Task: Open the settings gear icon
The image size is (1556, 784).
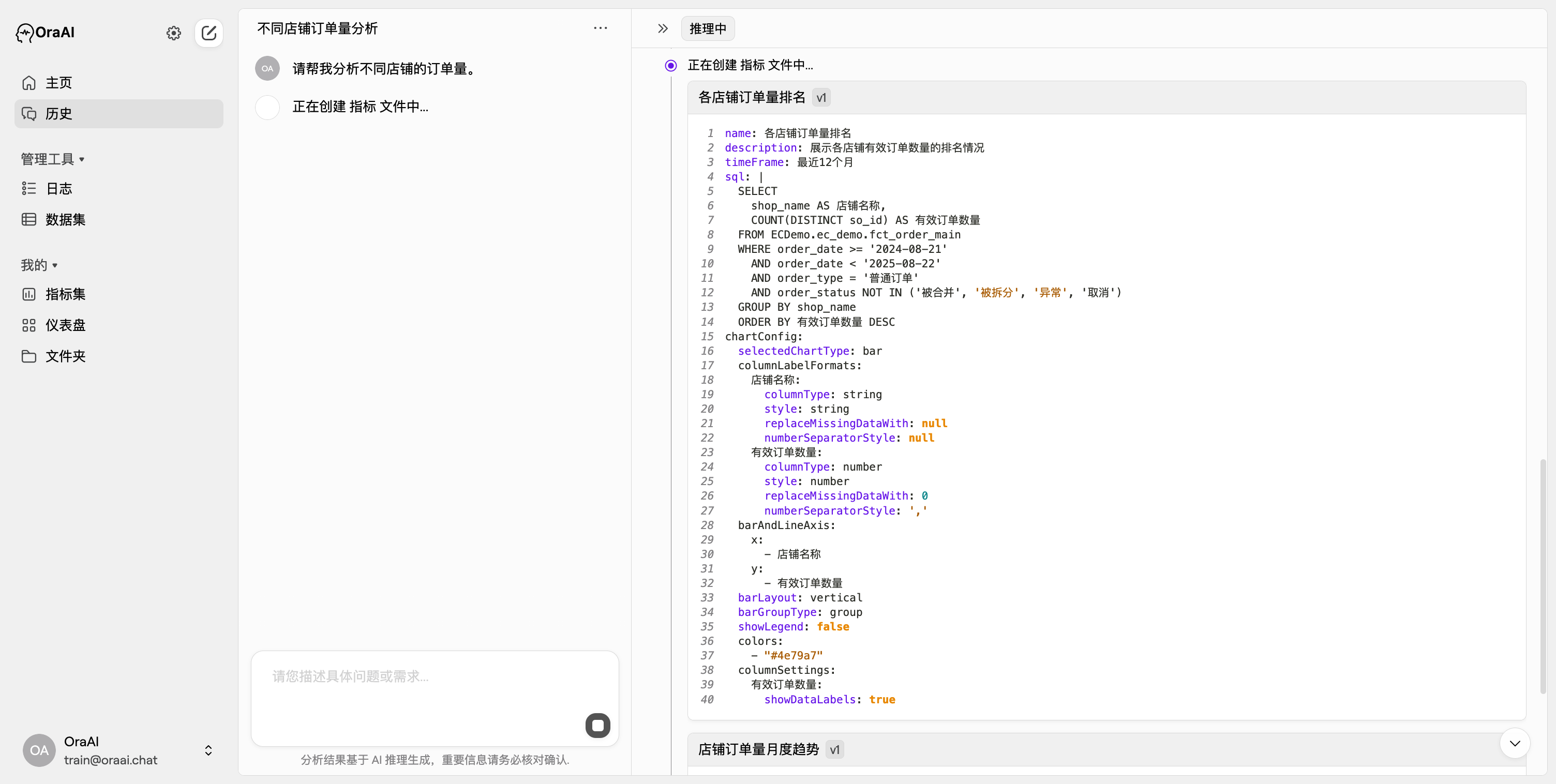Action: click(x=173, y=33)
